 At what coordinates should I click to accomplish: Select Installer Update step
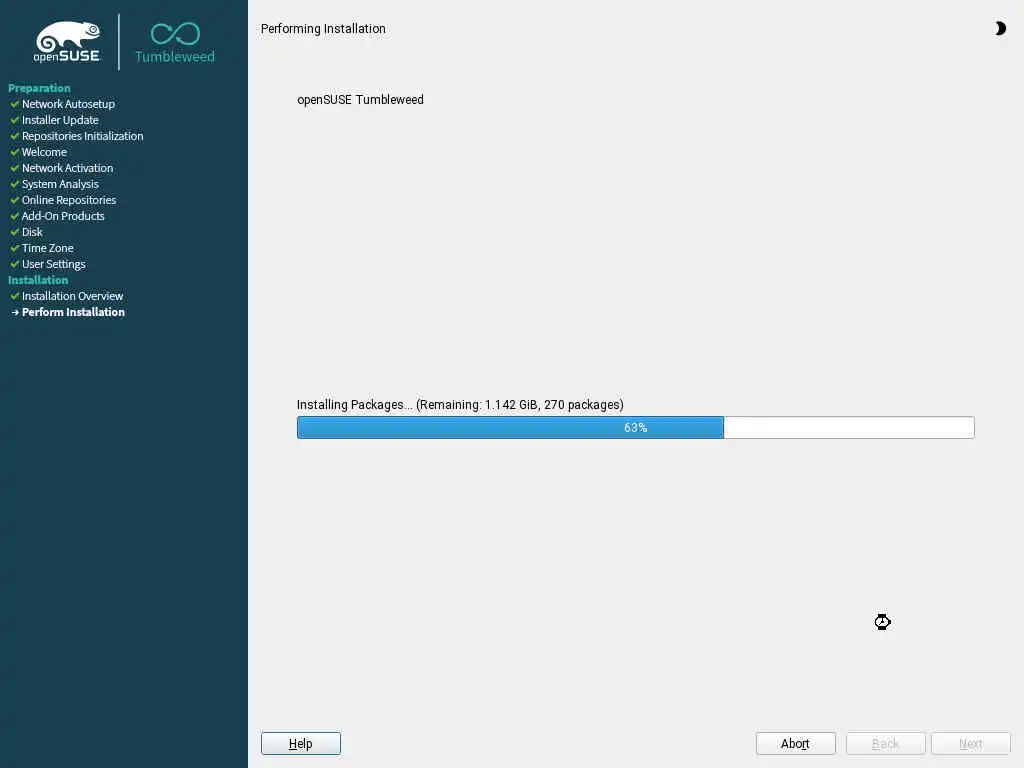(60, 120)
